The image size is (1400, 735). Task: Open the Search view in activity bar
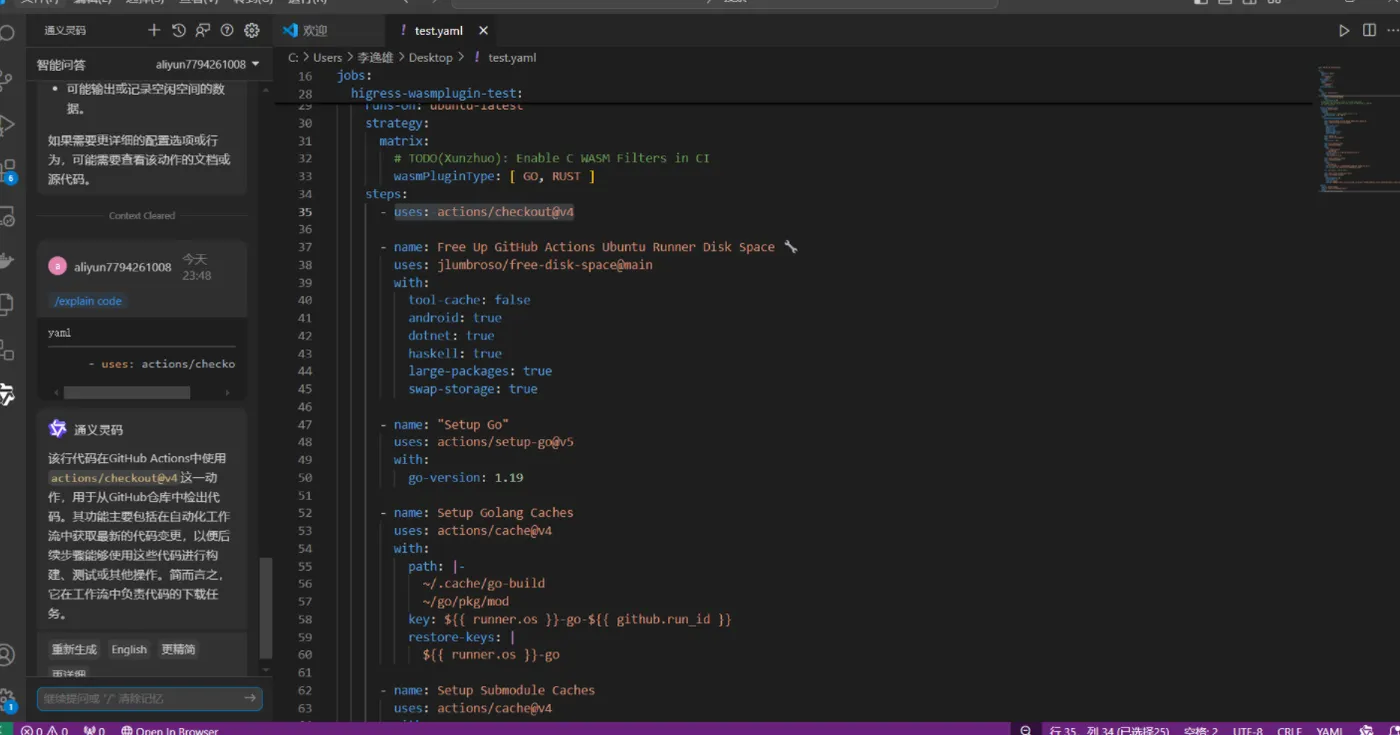pyautogui.click(x=7, y=33)
